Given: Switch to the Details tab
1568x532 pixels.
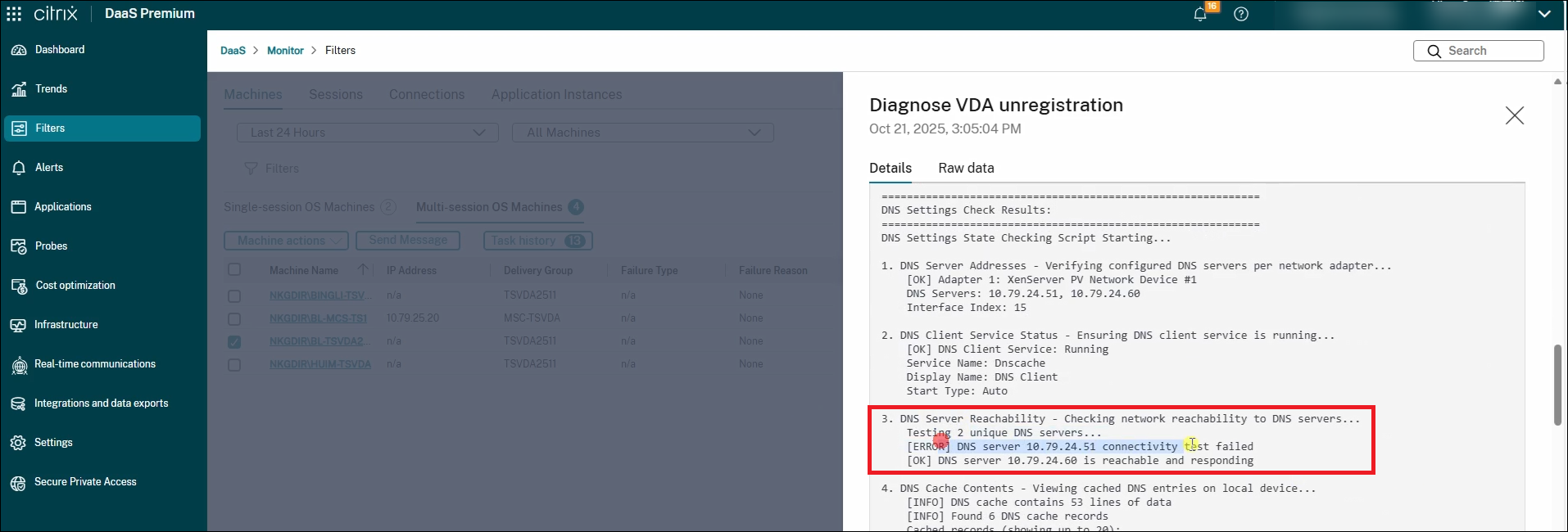Looking at the screenshot, I should pyautogui.click(x=890, y=168).
